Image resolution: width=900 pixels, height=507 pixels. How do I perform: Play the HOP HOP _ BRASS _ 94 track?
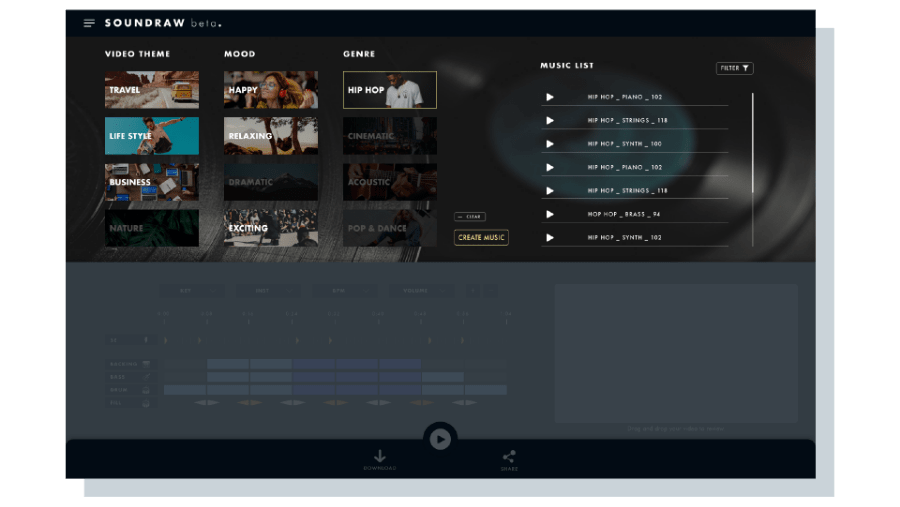[550, 214]
